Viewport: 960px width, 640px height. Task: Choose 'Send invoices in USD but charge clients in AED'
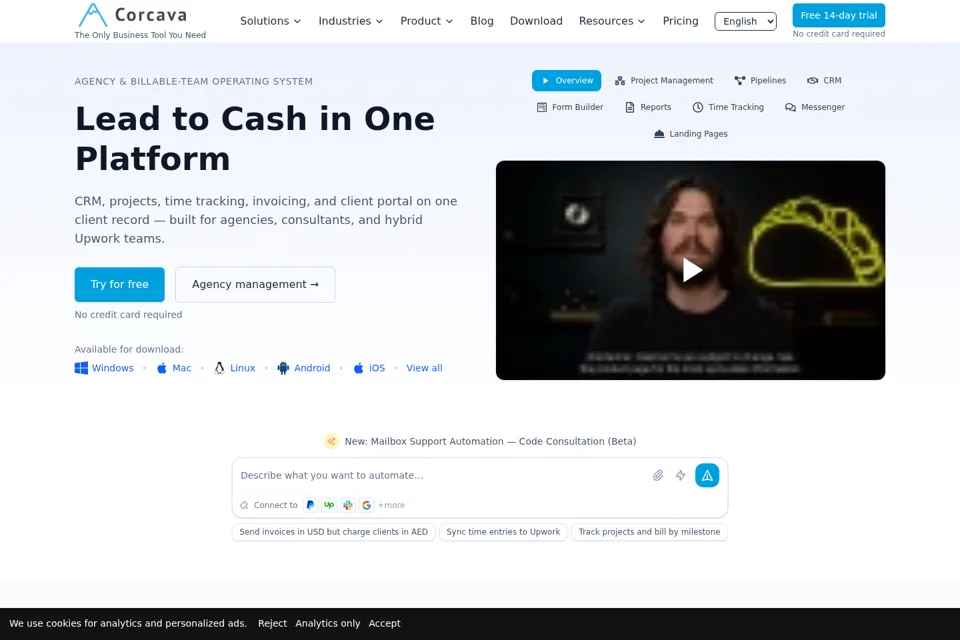click(x=334, y=532)
